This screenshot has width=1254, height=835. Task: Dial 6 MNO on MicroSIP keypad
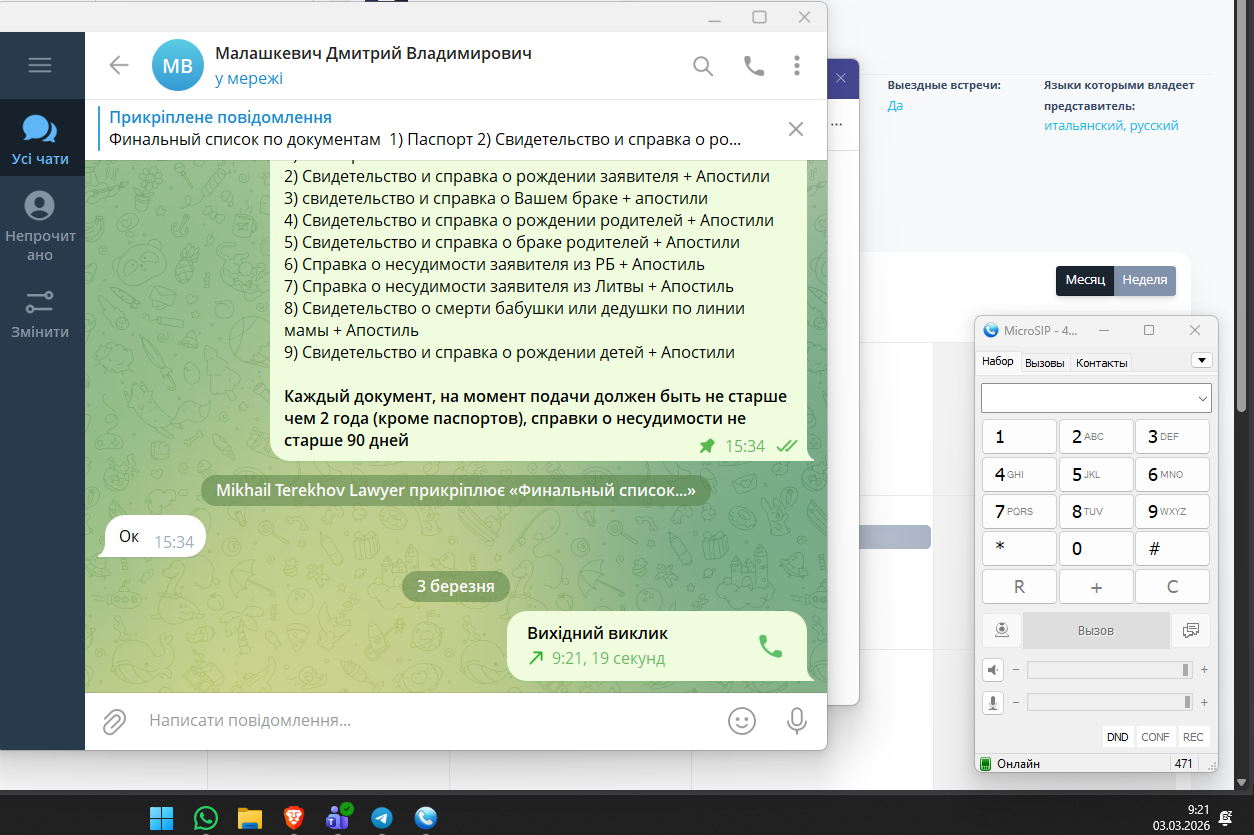tap(1172, 474)
